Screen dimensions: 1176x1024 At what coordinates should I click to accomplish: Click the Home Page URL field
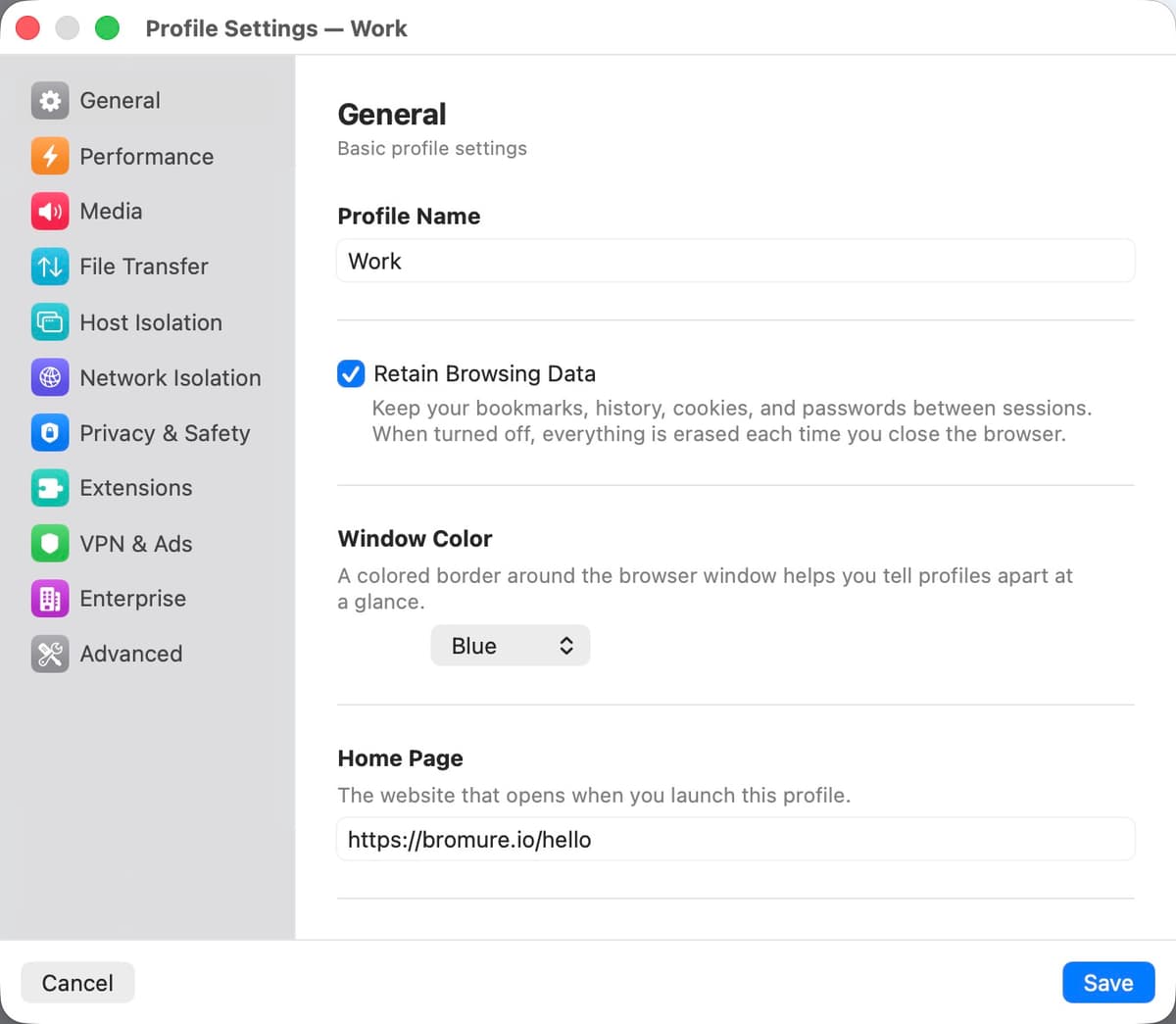(x=736, y=840)
